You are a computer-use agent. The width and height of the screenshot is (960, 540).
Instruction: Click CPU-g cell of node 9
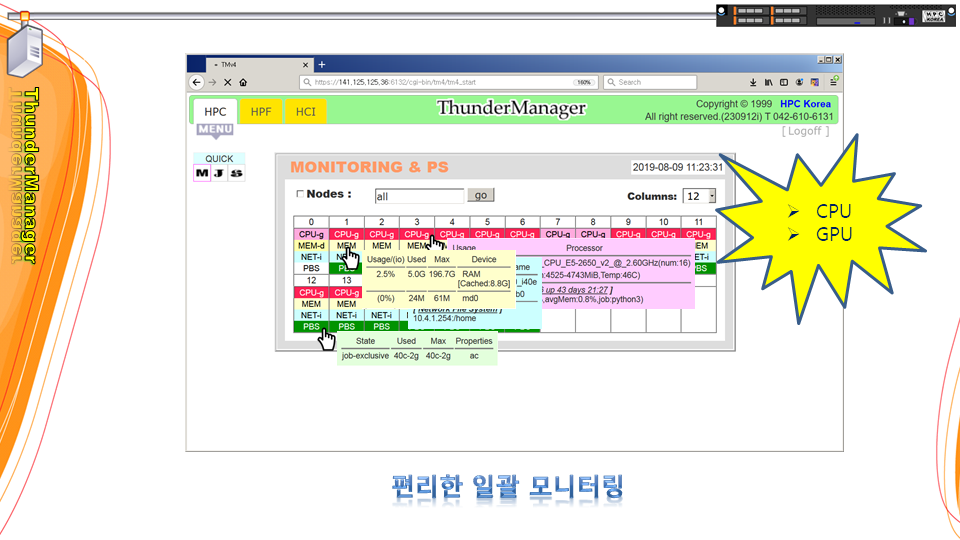pyautogui.click(x=628, y=234)
